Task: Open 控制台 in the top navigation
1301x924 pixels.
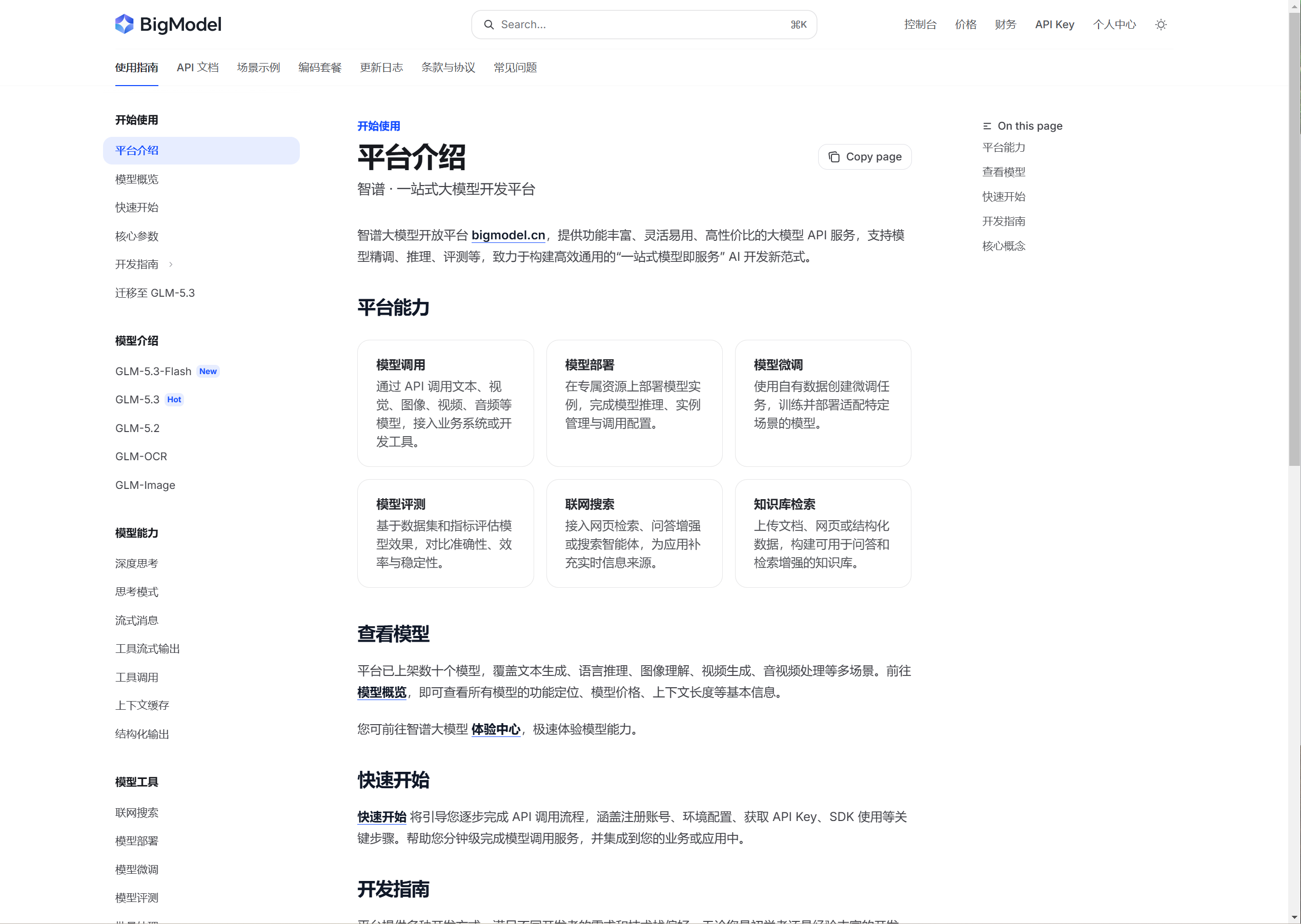Action: click(920, 25)
